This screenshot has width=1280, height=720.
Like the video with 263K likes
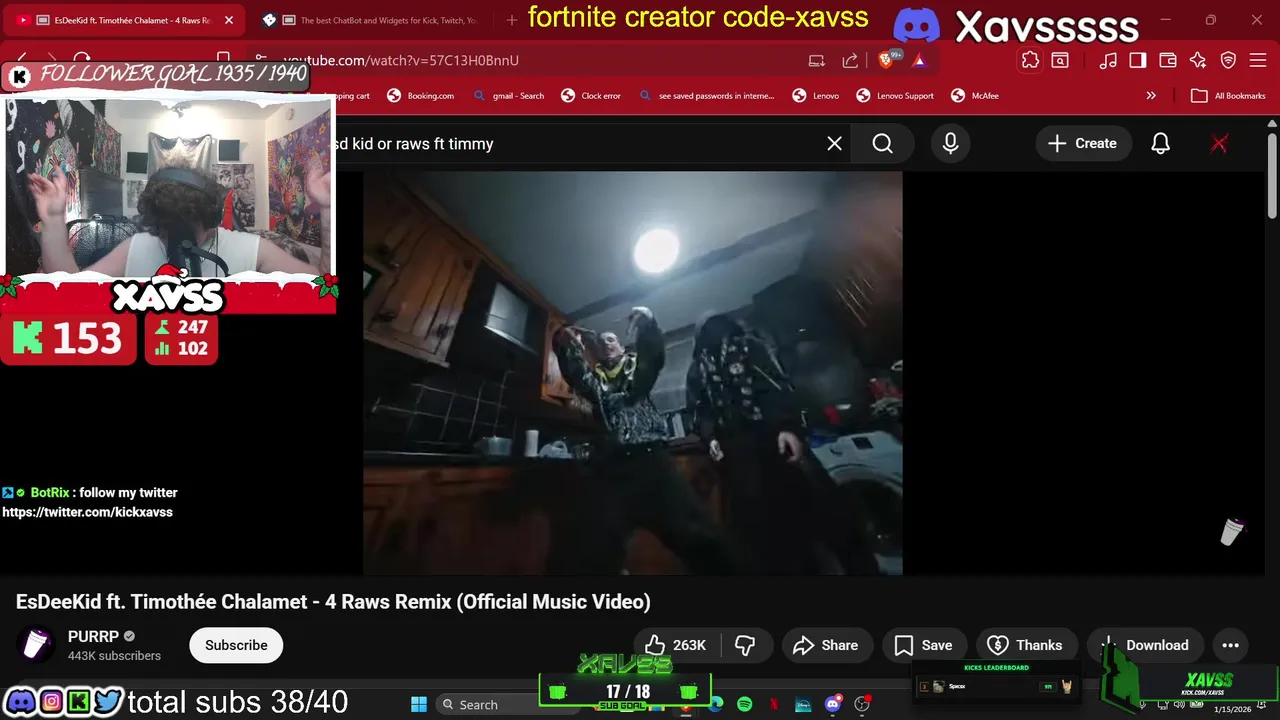676,645
